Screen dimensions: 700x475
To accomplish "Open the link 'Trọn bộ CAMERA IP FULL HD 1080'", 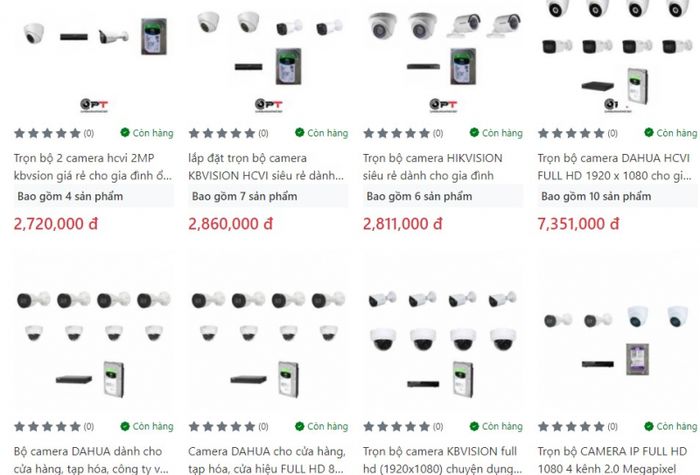I will tap(612, 459).
